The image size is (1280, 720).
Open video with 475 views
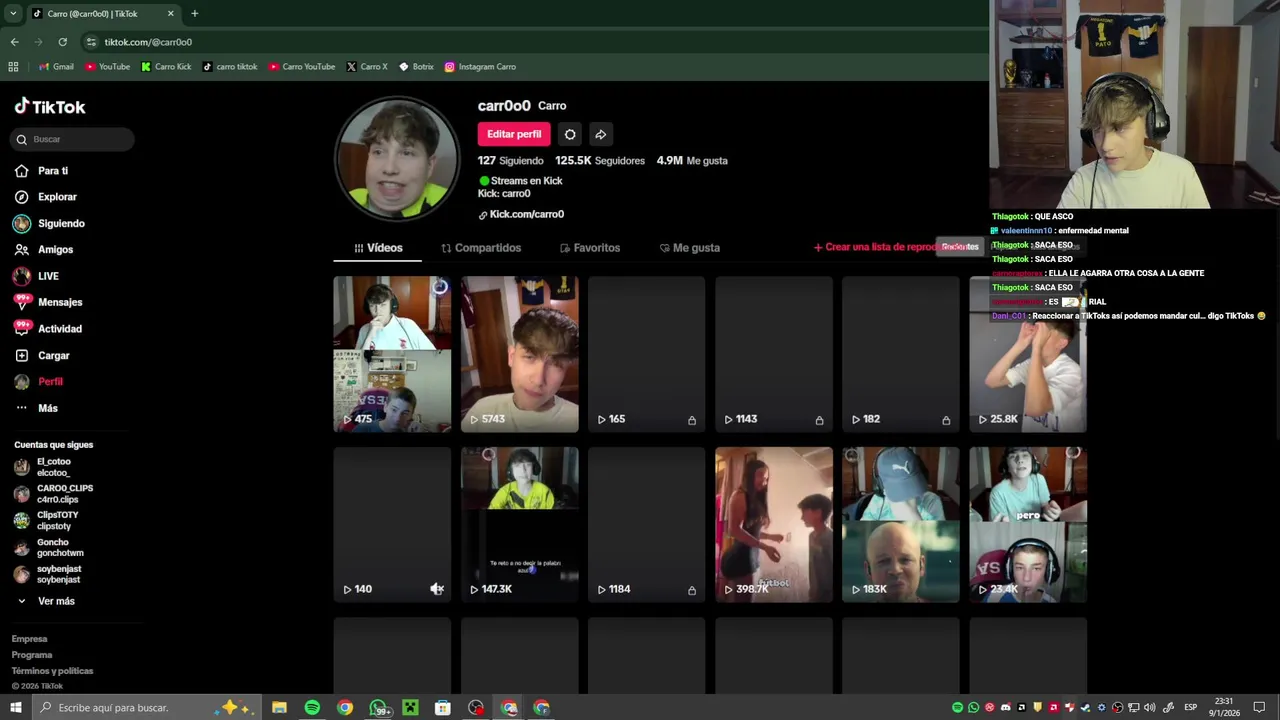click(392, 354)
